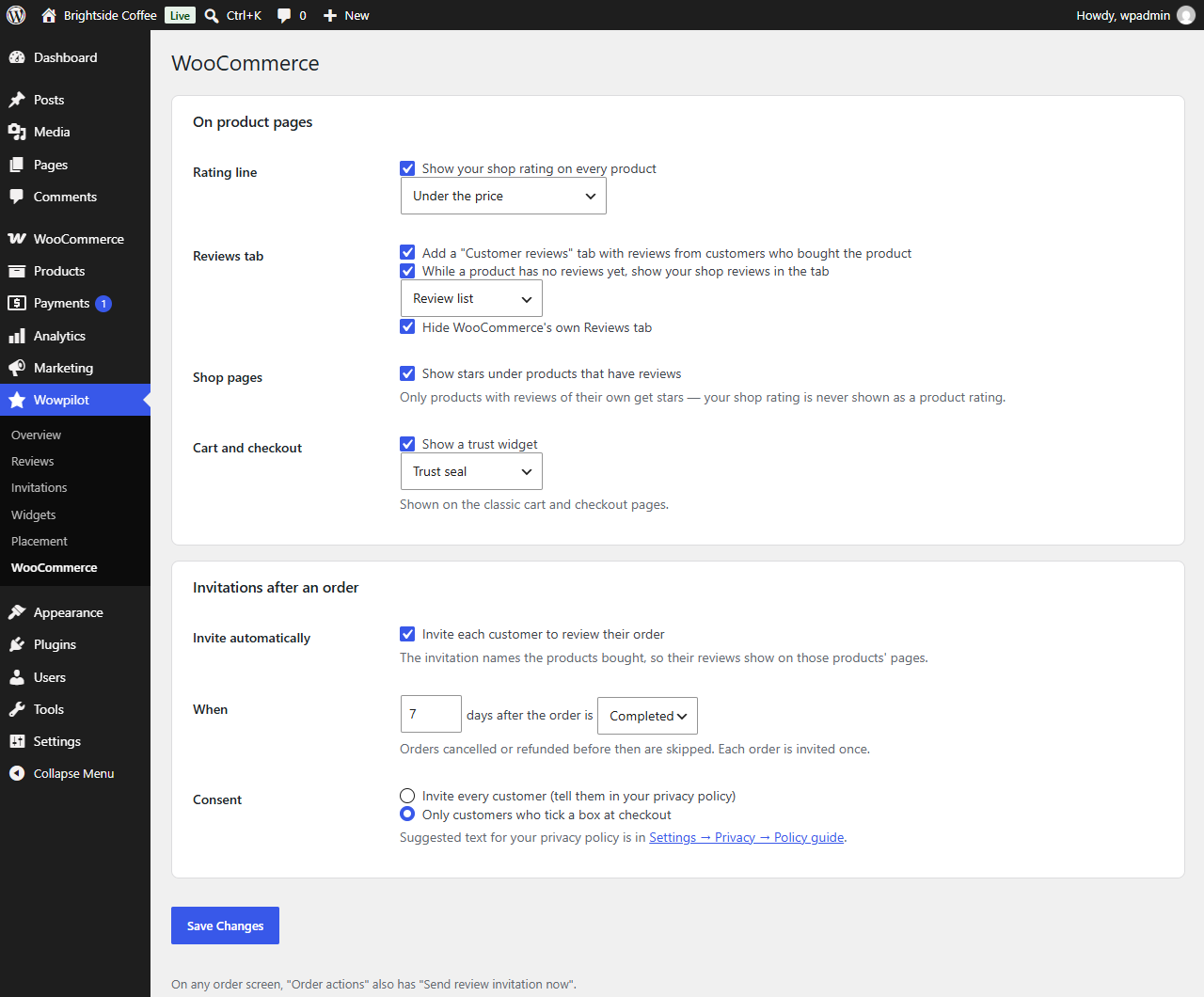Click the Dashboard gauge icon
Image resolution: width=1204 pixels, height=997 pixels.
17,57
